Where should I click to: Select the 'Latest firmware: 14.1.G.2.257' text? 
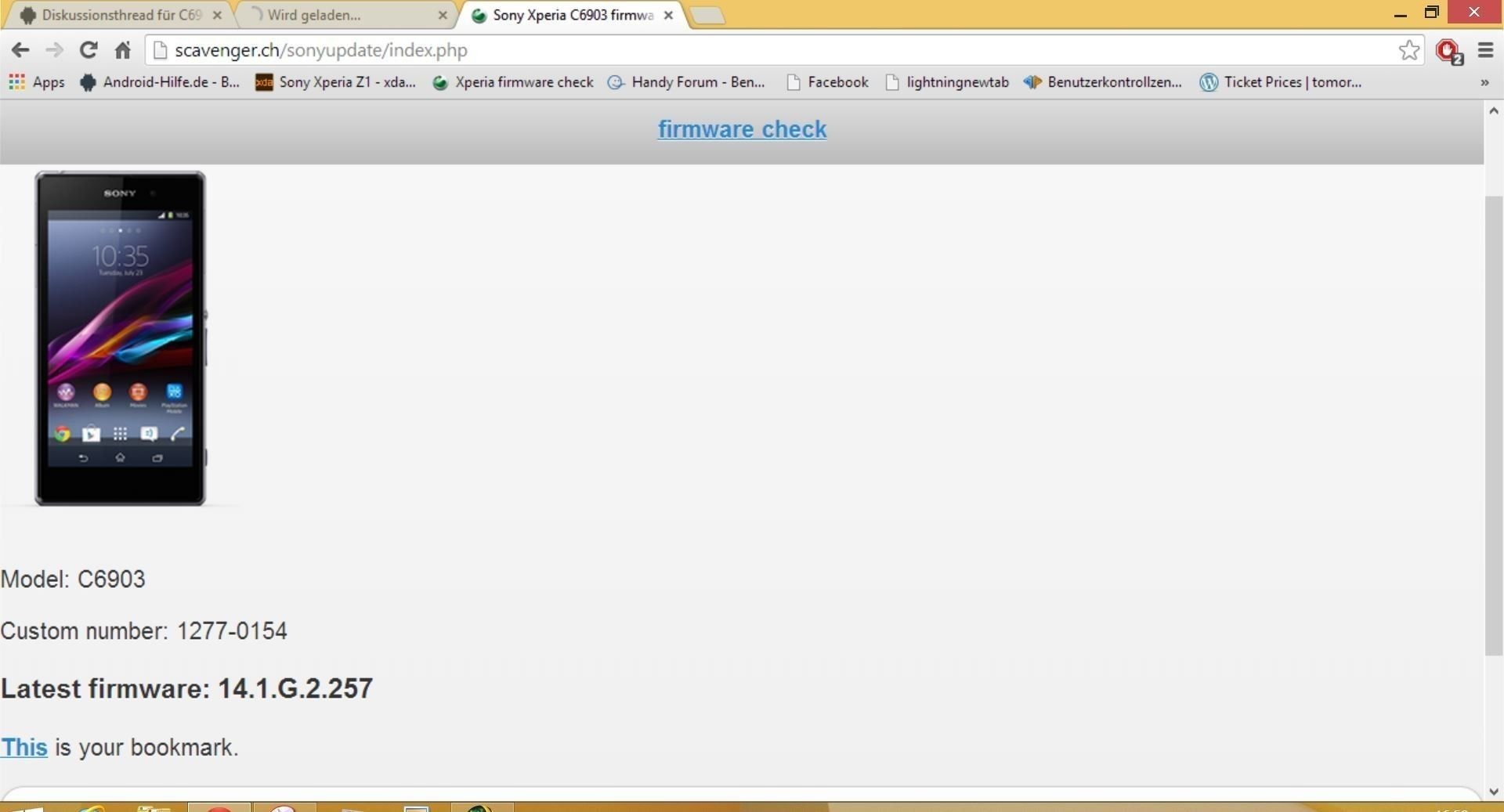(186, 689)
